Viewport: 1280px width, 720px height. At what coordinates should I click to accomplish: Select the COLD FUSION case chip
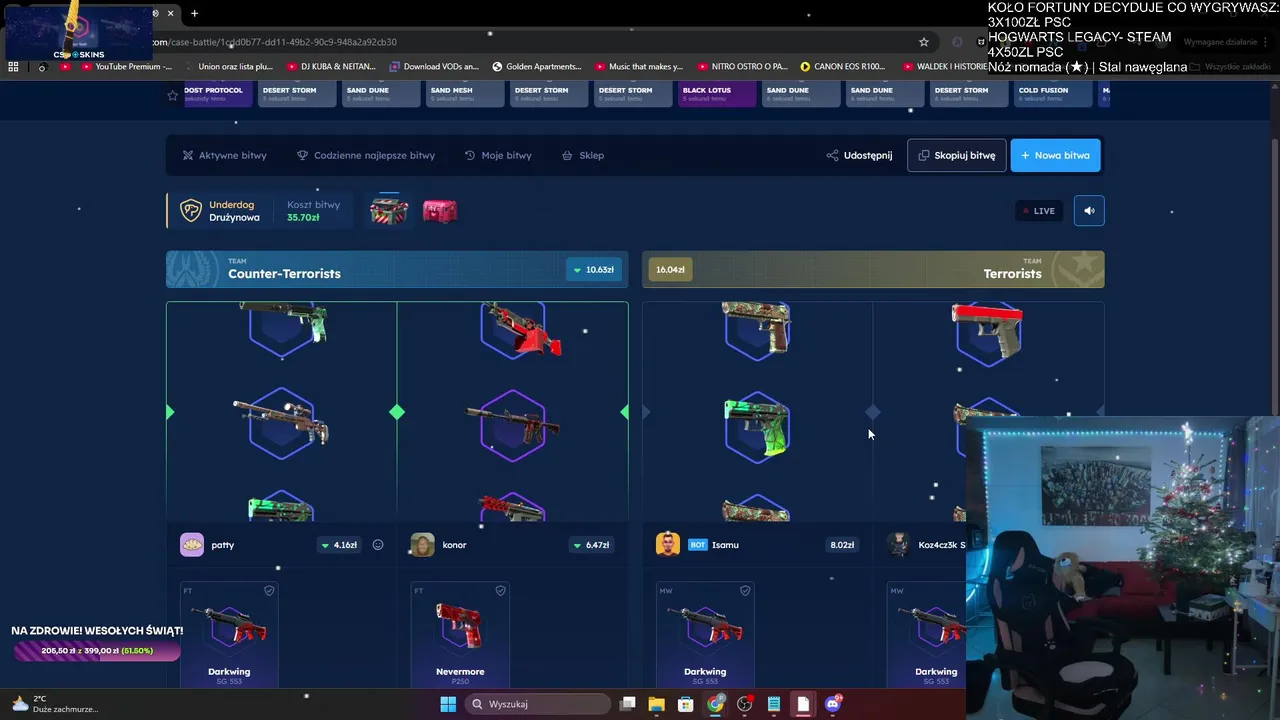[x=1051, y=94]
